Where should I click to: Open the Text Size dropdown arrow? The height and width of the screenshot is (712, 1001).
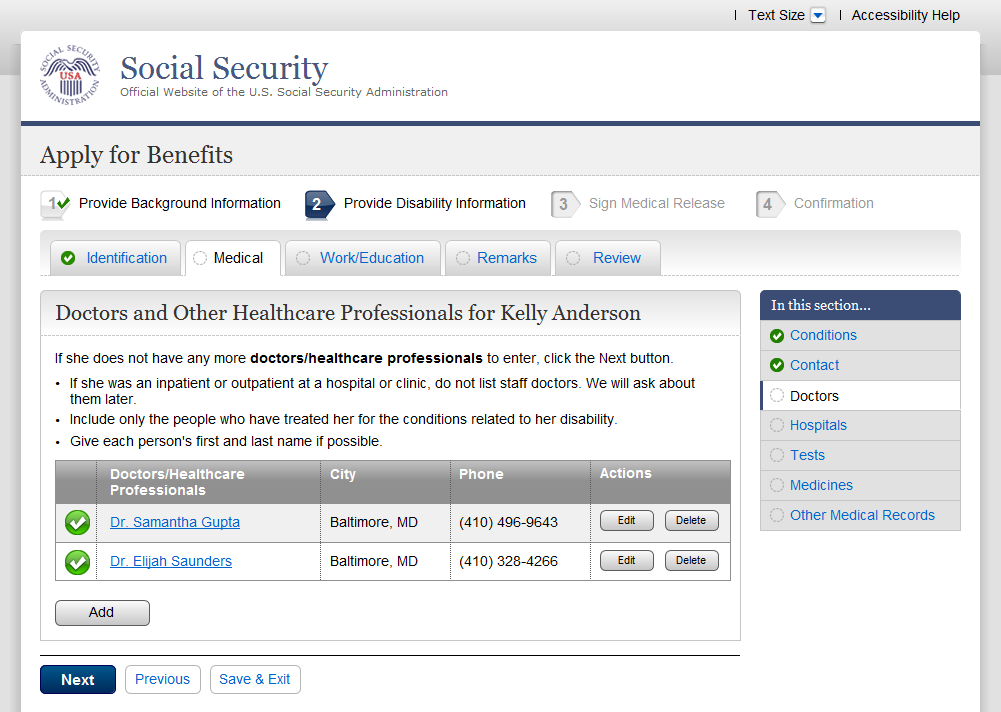click(x=818, y=16)
